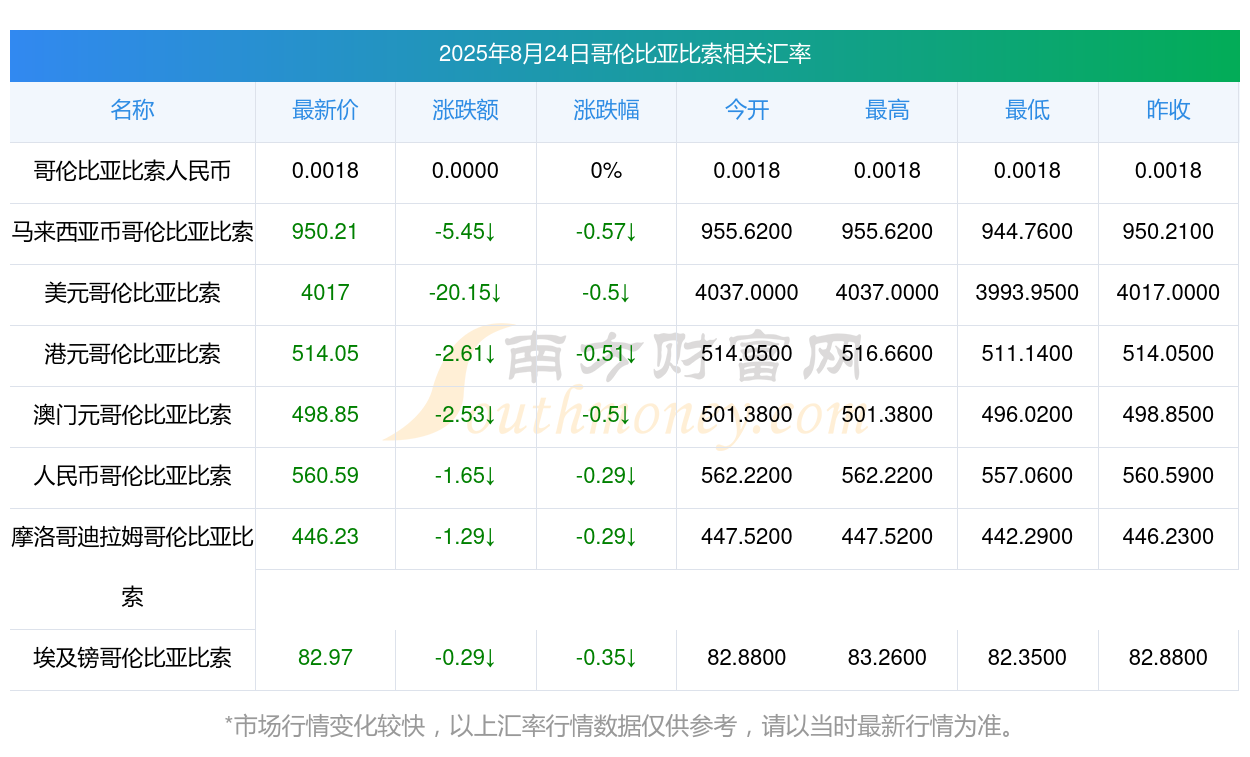Click the row name 哥伦比亚比索人民币
Viewport: 1250px width, 757px height.
(132, 171)
